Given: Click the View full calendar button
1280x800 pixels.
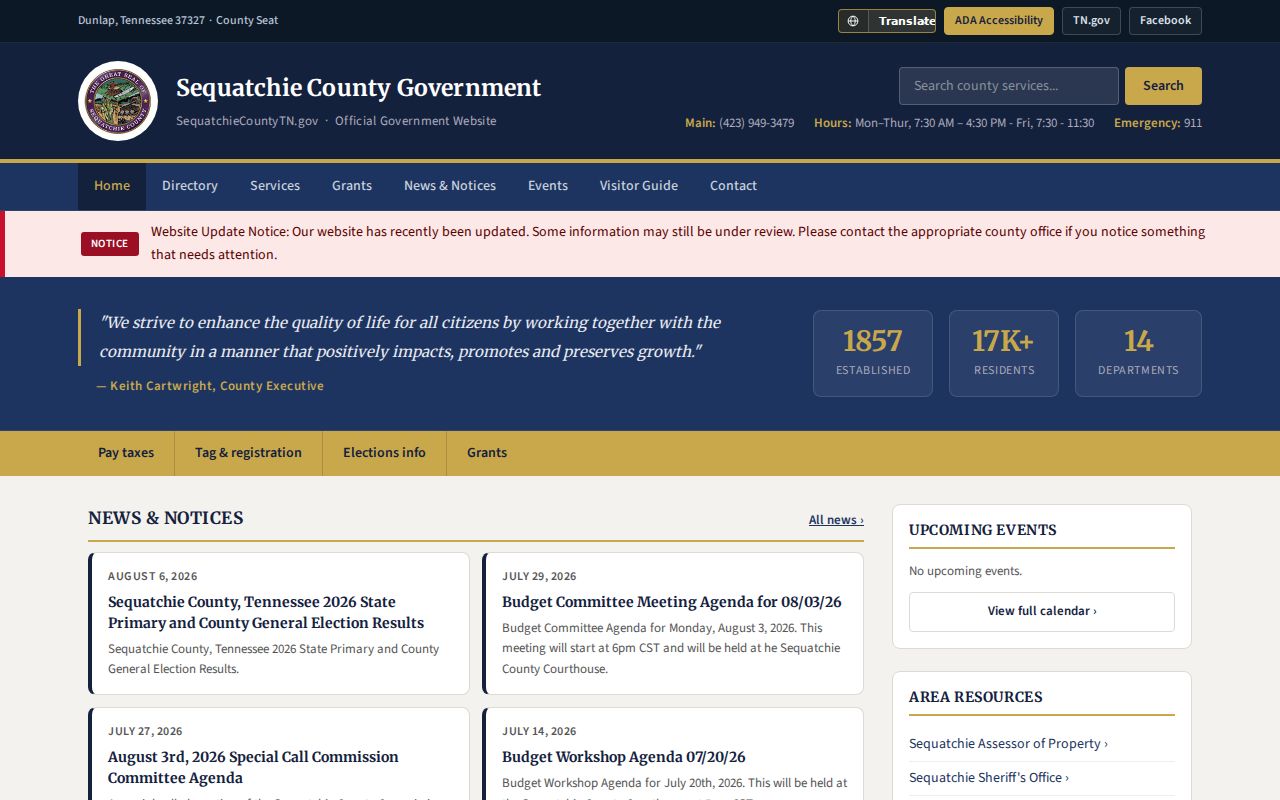Looking at the screenshot, I should tap(1041, 611).
